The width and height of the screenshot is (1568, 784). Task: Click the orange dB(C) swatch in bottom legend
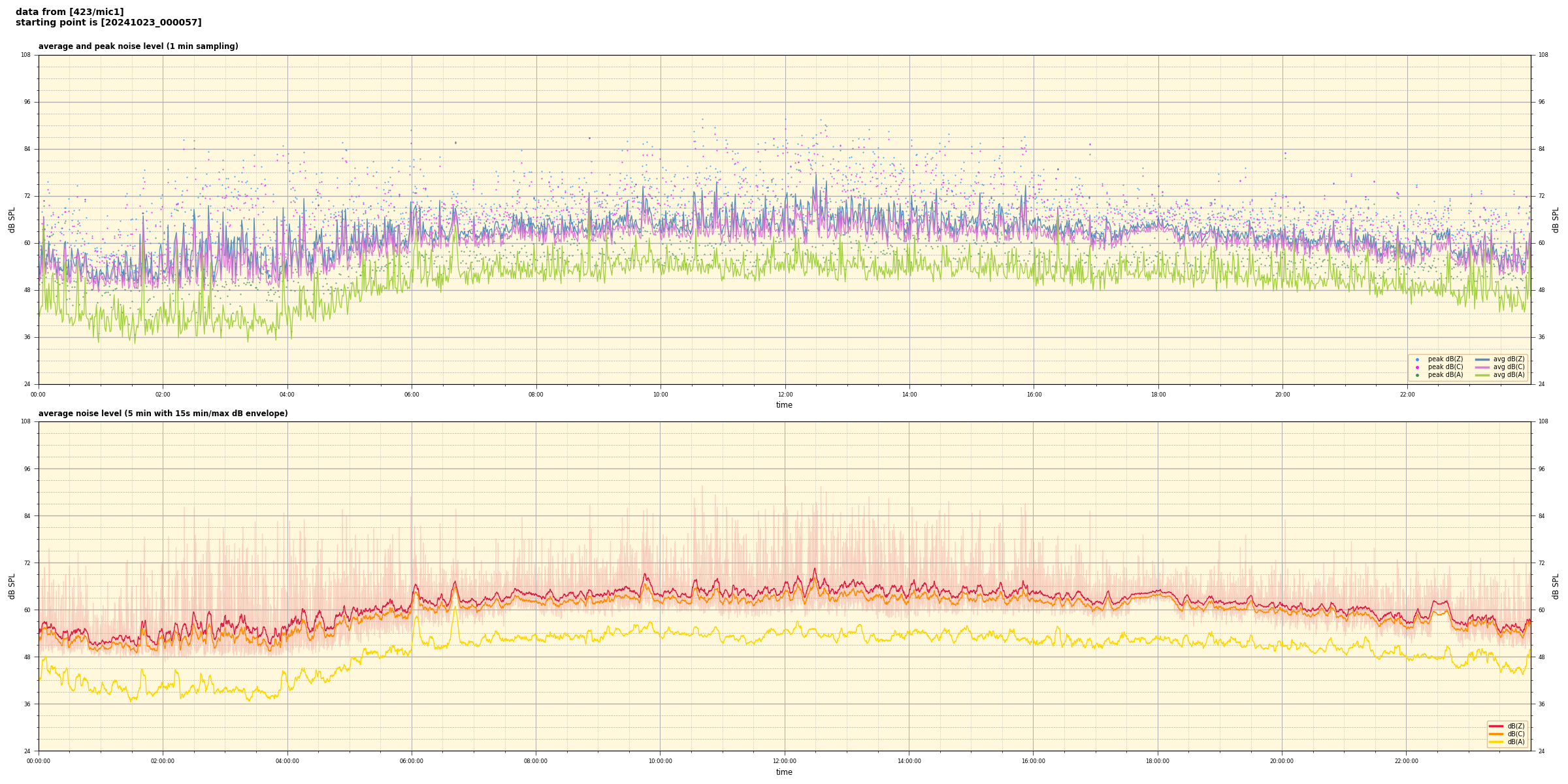click(x=1495, y=734)
